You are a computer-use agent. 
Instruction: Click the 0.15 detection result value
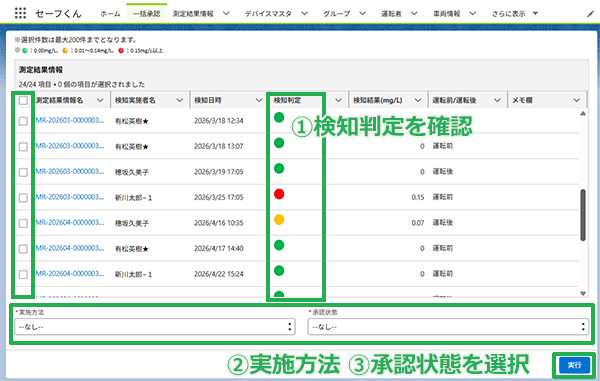418,197
